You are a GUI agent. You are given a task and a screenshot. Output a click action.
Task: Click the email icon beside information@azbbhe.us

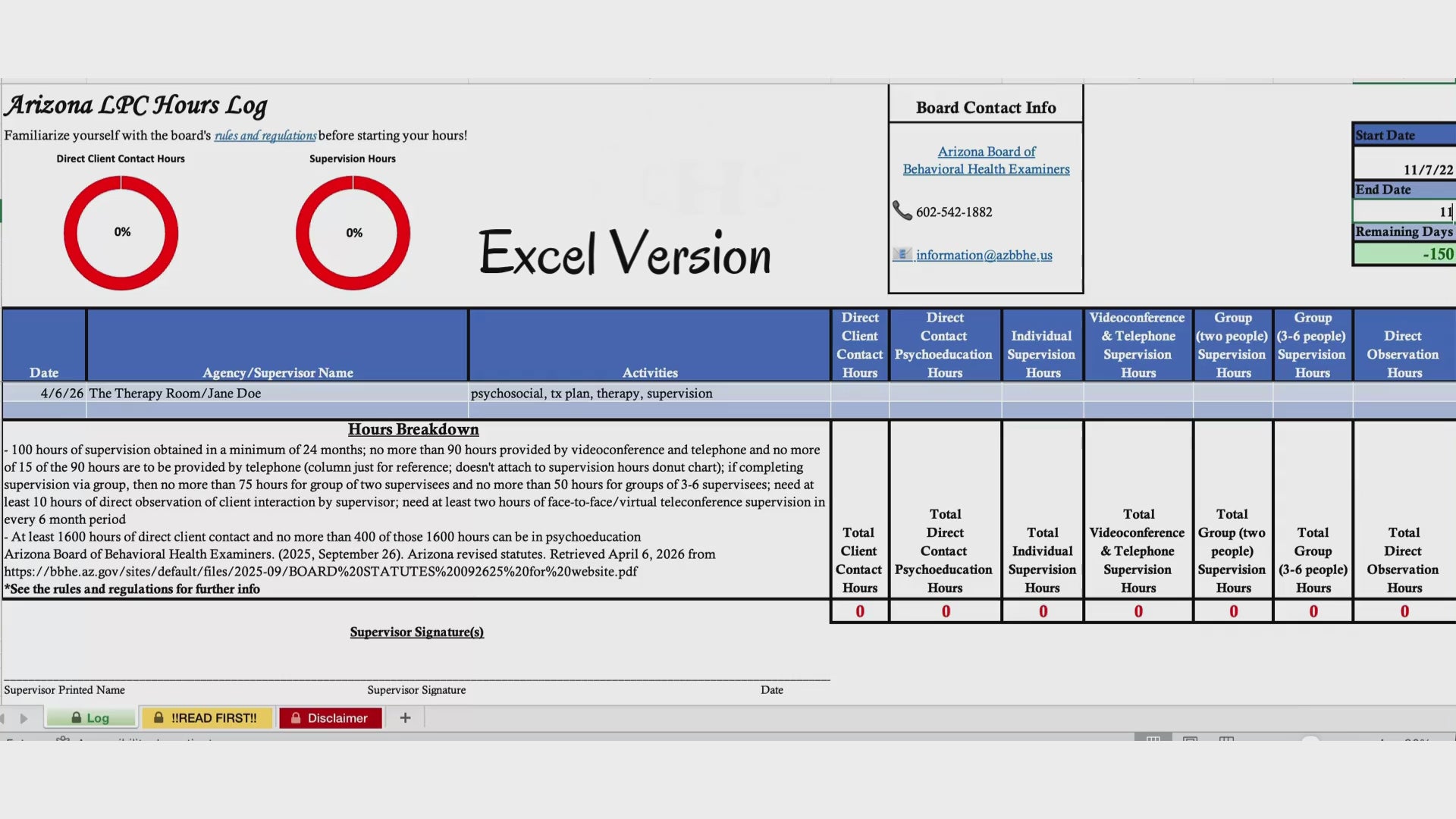tap(902, 255)
